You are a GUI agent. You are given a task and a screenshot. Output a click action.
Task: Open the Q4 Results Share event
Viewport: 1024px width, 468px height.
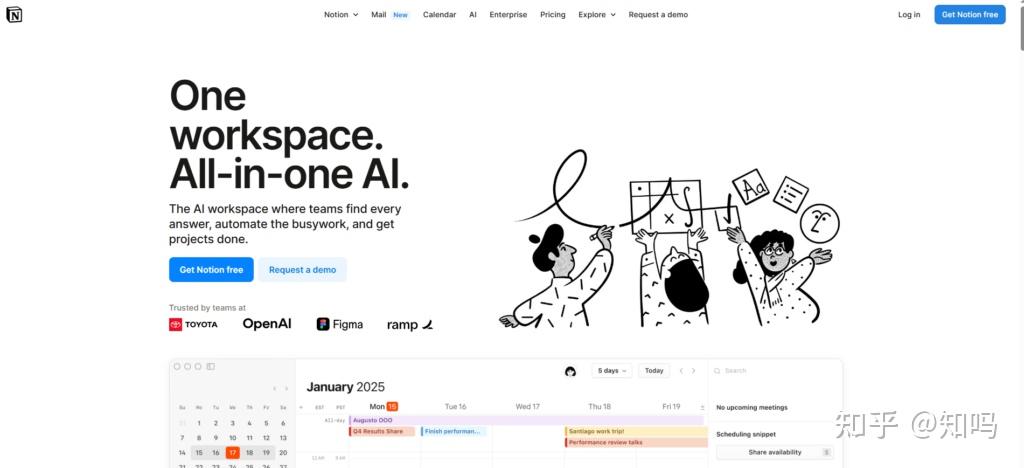(x=382, y=431)
